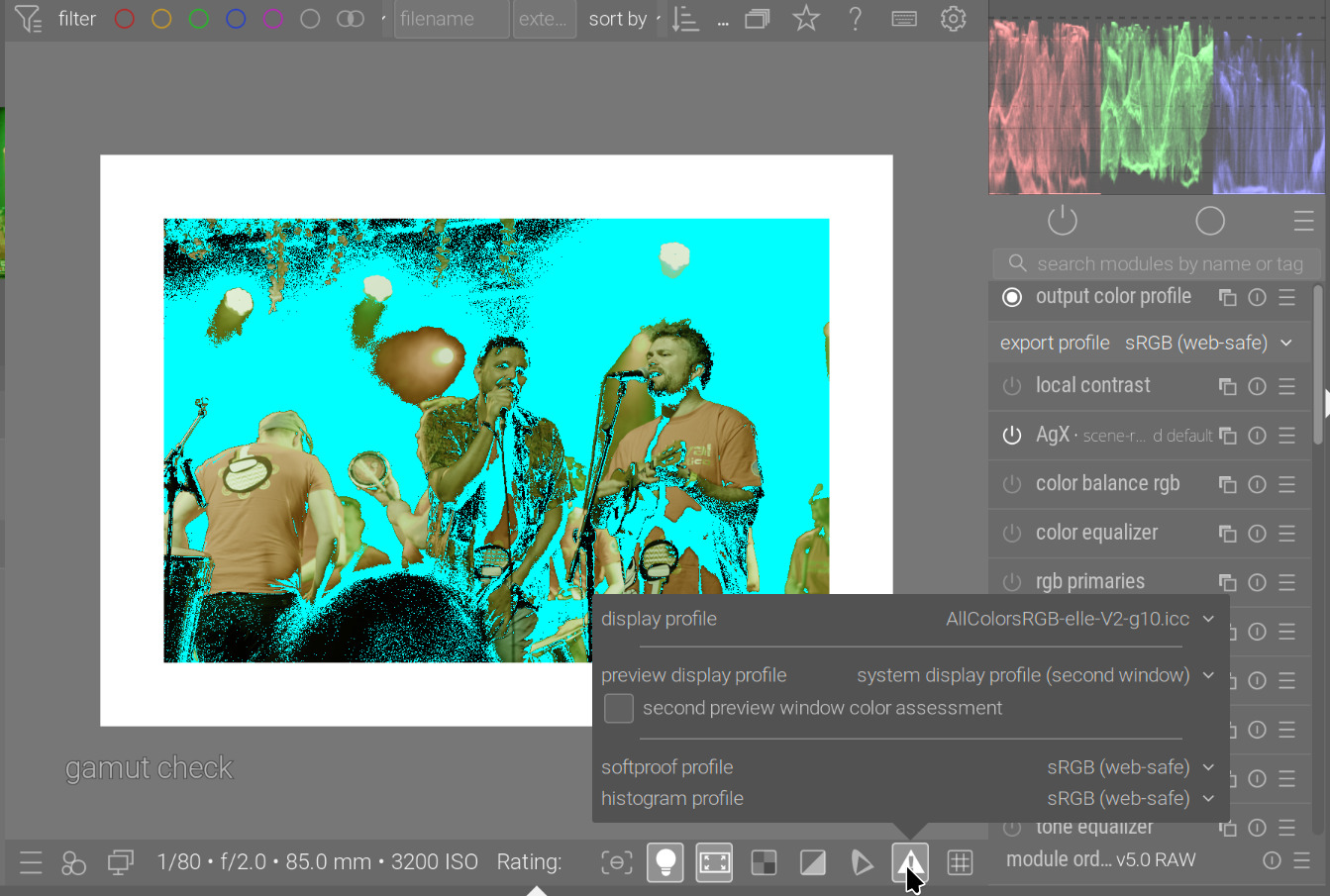Enable second preview window color assessment checkbox
The width and height of the screenshot is (1330, 896).
pos(619,709)
